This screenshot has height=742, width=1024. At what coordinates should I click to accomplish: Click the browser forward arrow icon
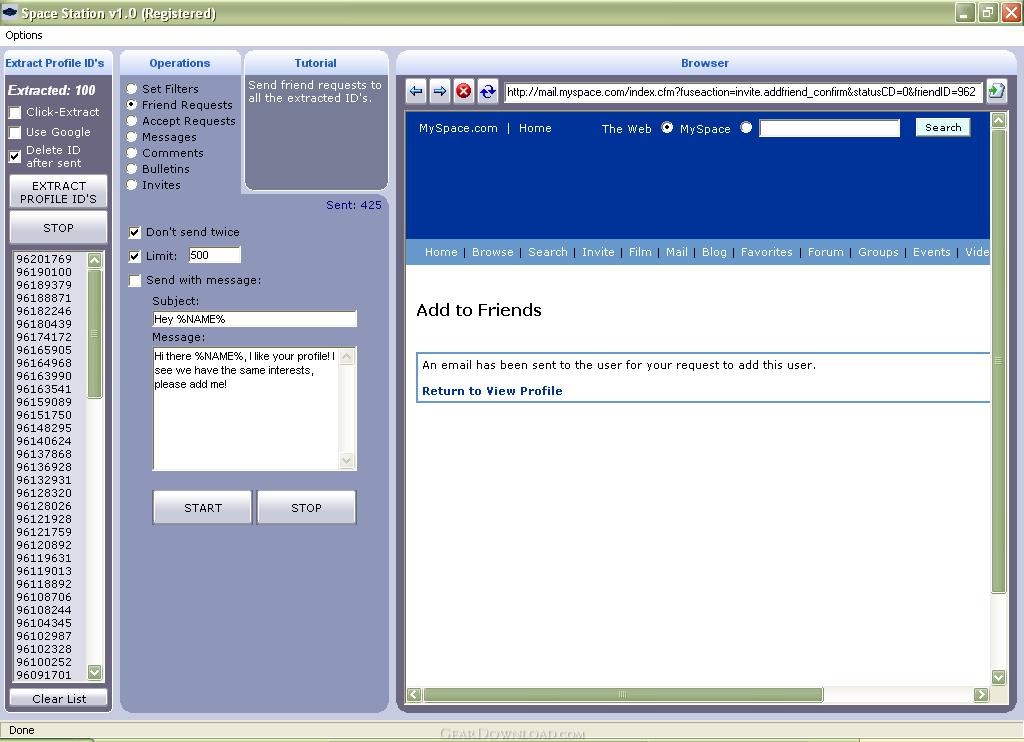pos(440,91)
